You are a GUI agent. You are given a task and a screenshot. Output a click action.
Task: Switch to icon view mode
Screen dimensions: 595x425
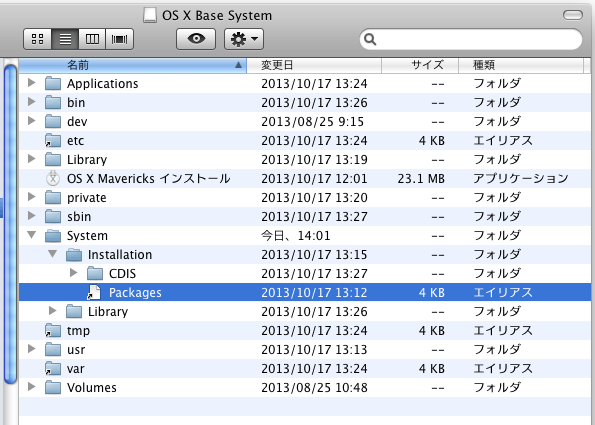point(37,39)
